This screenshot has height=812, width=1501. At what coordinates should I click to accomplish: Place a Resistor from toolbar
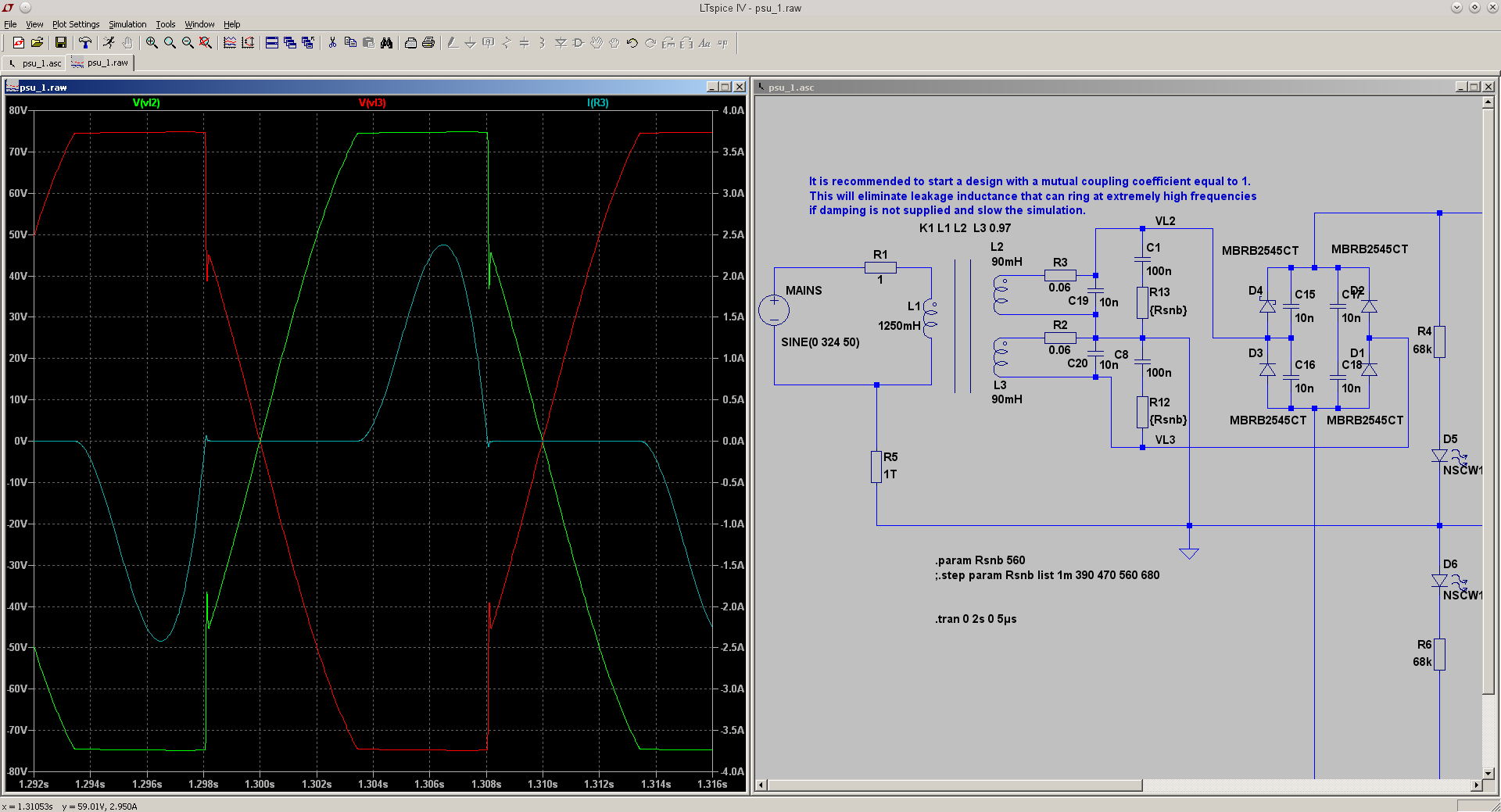pos(507,43)
